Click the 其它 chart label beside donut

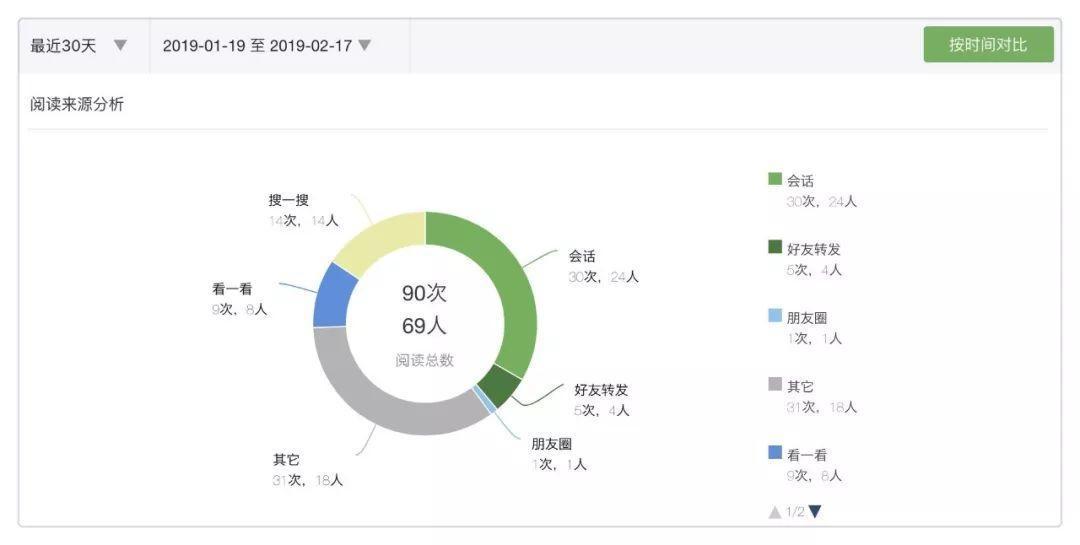pyautogui.click(x=286, y=460)
